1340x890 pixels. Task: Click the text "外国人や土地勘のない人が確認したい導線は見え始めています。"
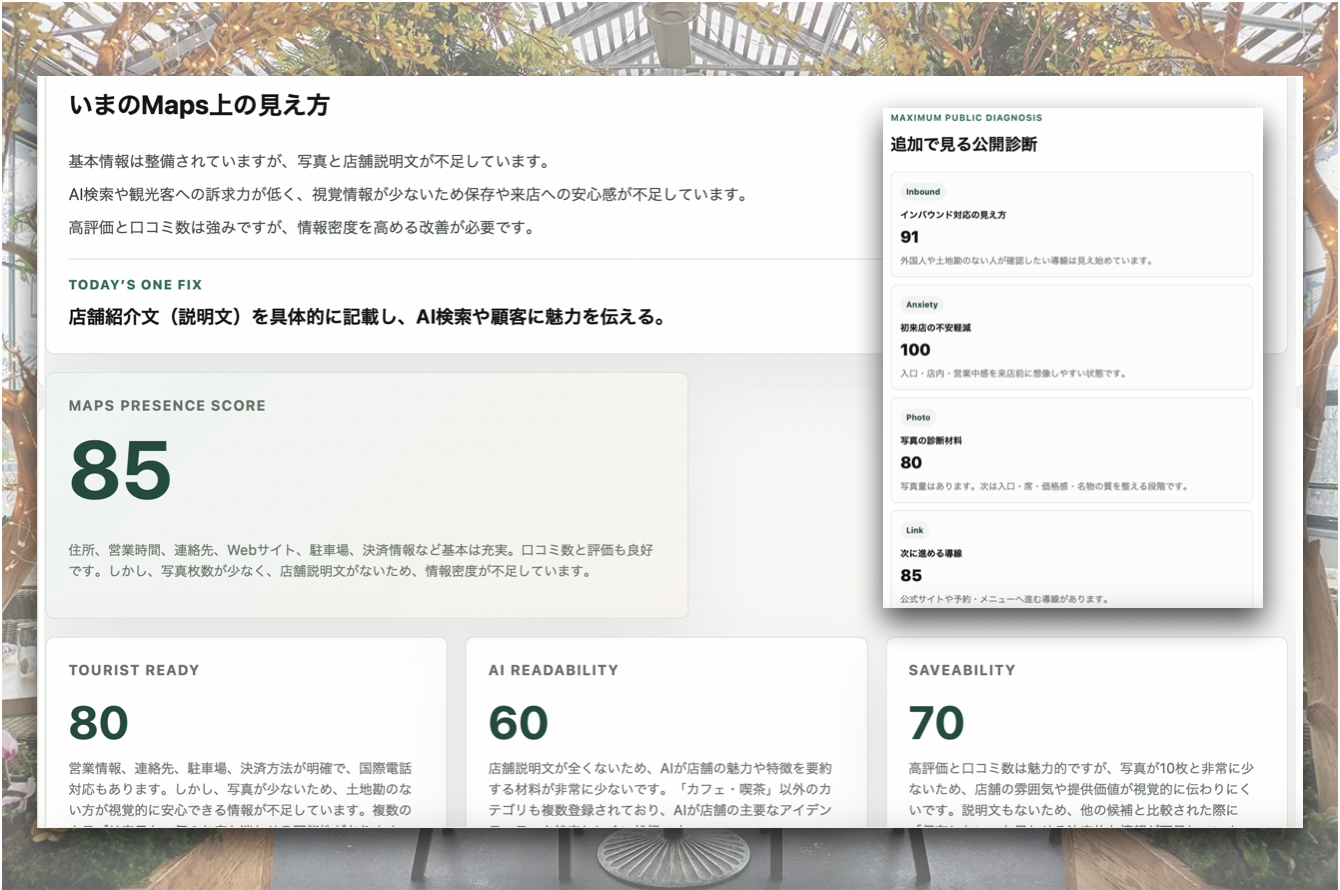click(1027, 261)
